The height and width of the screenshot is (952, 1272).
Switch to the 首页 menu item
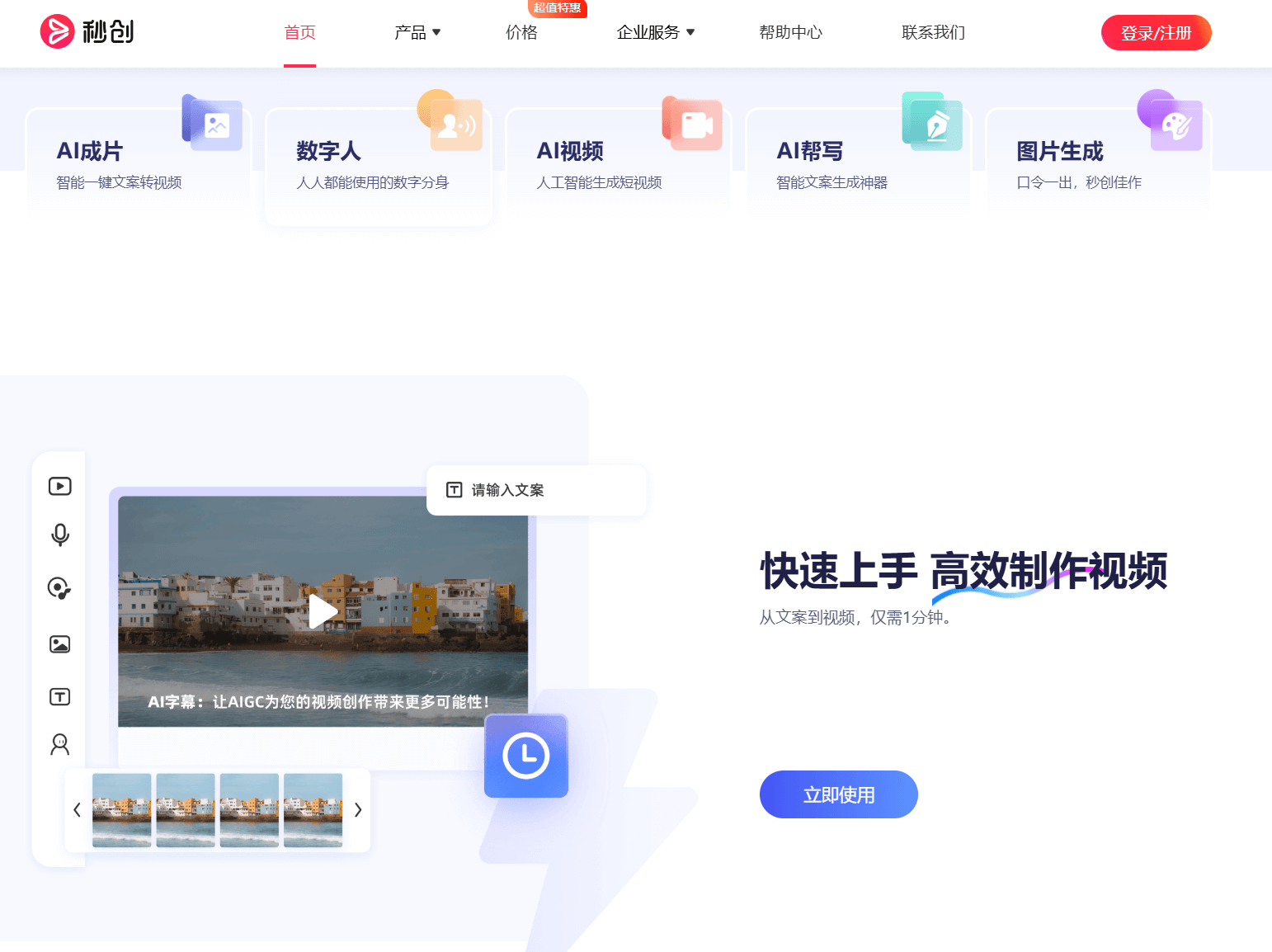tap(299, 32)
